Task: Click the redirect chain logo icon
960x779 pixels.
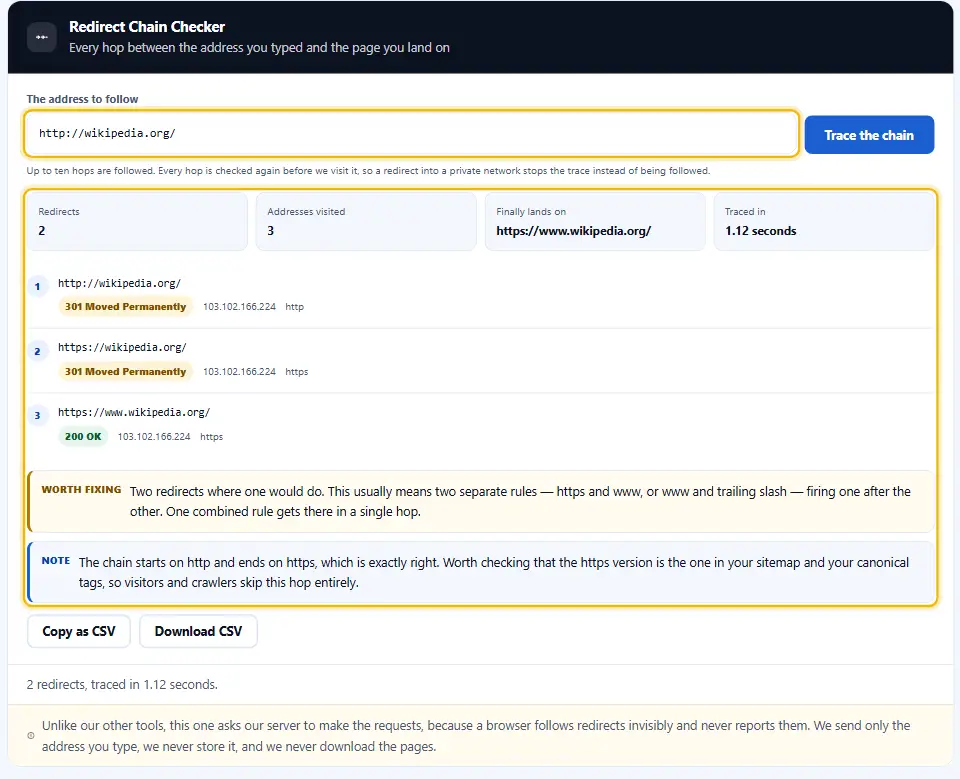Action: click(x=42, y=37)
